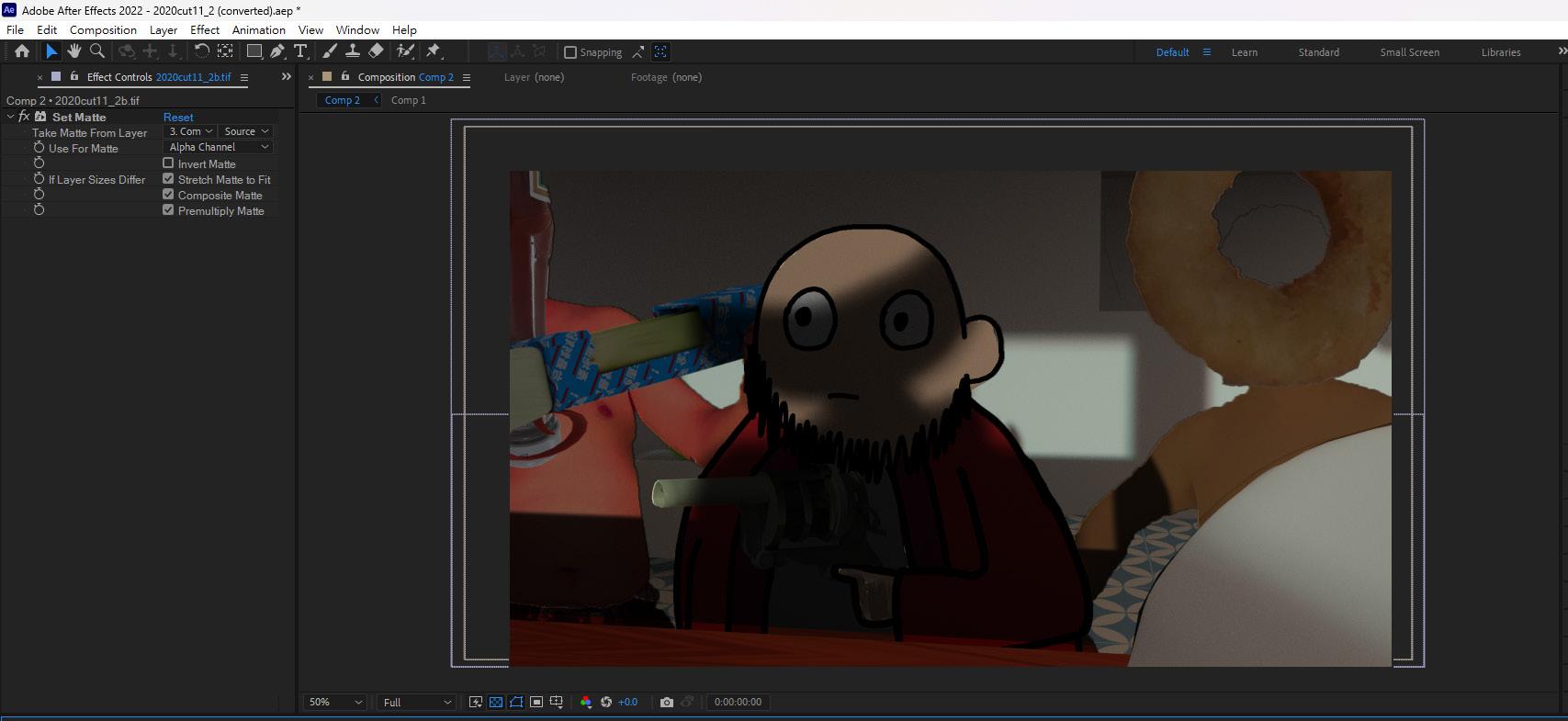Switch to the Small Screen workspace
This screenshot has height=721, width=1568.
(x=1409, y=52)
